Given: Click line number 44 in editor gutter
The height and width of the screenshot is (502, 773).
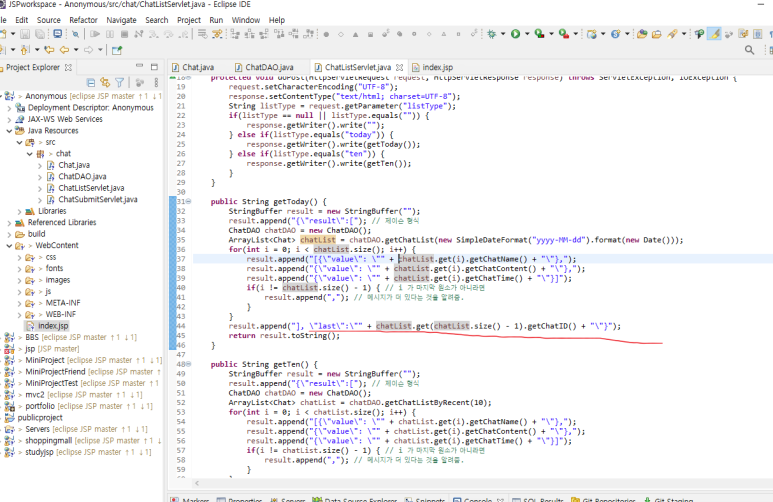Looking at the screenshot, I should coord(180,326).
